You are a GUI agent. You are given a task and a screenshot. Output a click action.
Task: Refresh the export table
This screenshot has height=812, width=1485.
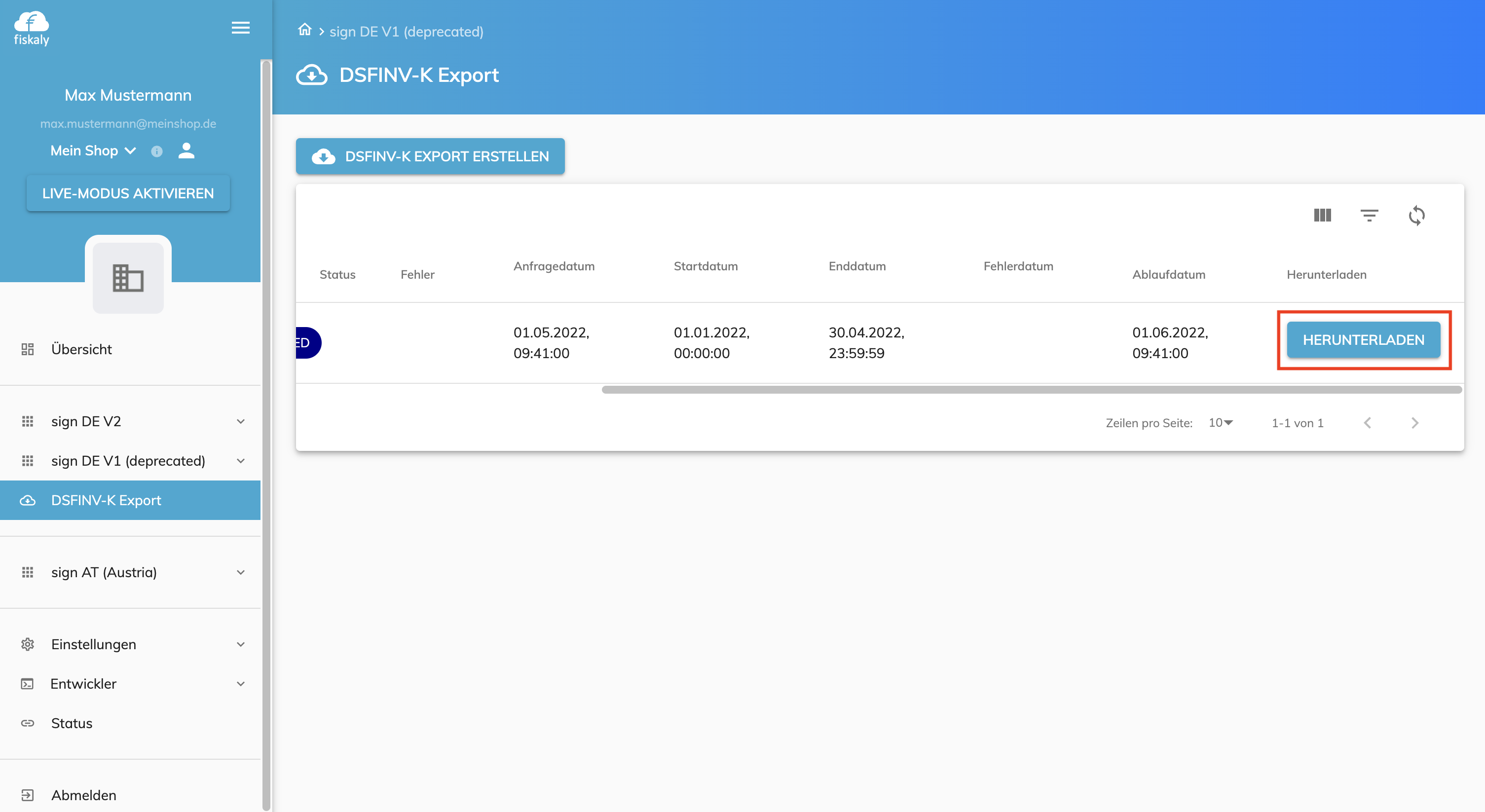[1416, 216]
